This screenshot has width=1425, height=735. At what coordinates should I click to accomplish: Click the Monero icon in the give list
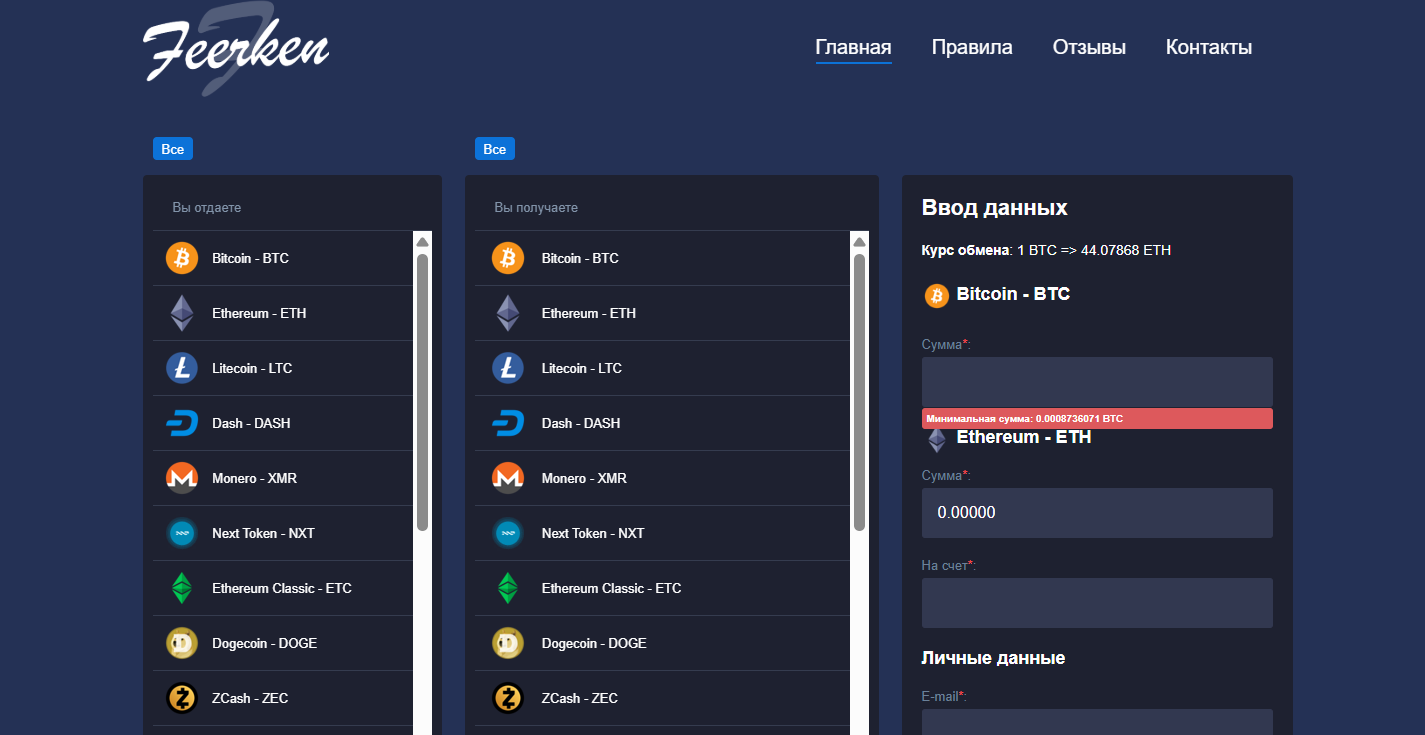click(x=182, y=478)
